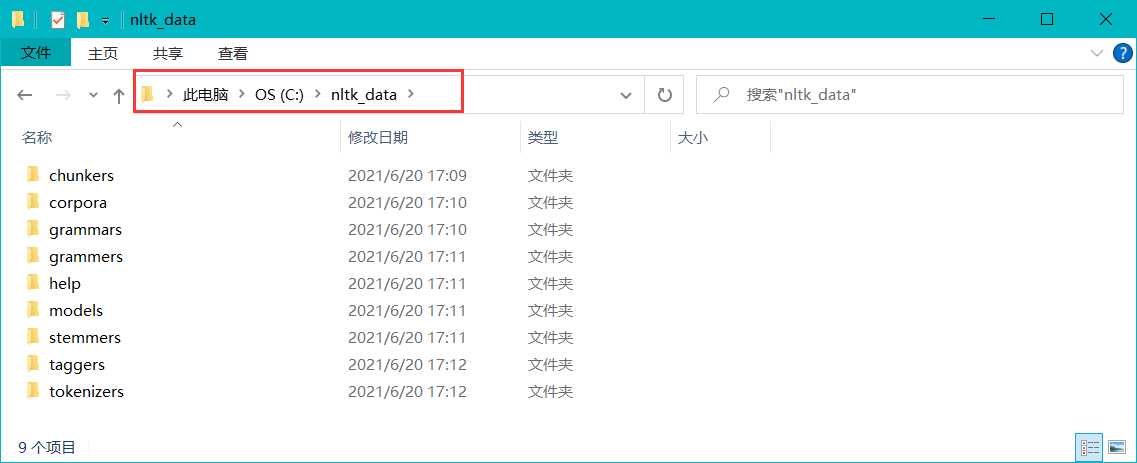Click the grammers folder icon
The image size is (1137, 463).
[33, 256]
